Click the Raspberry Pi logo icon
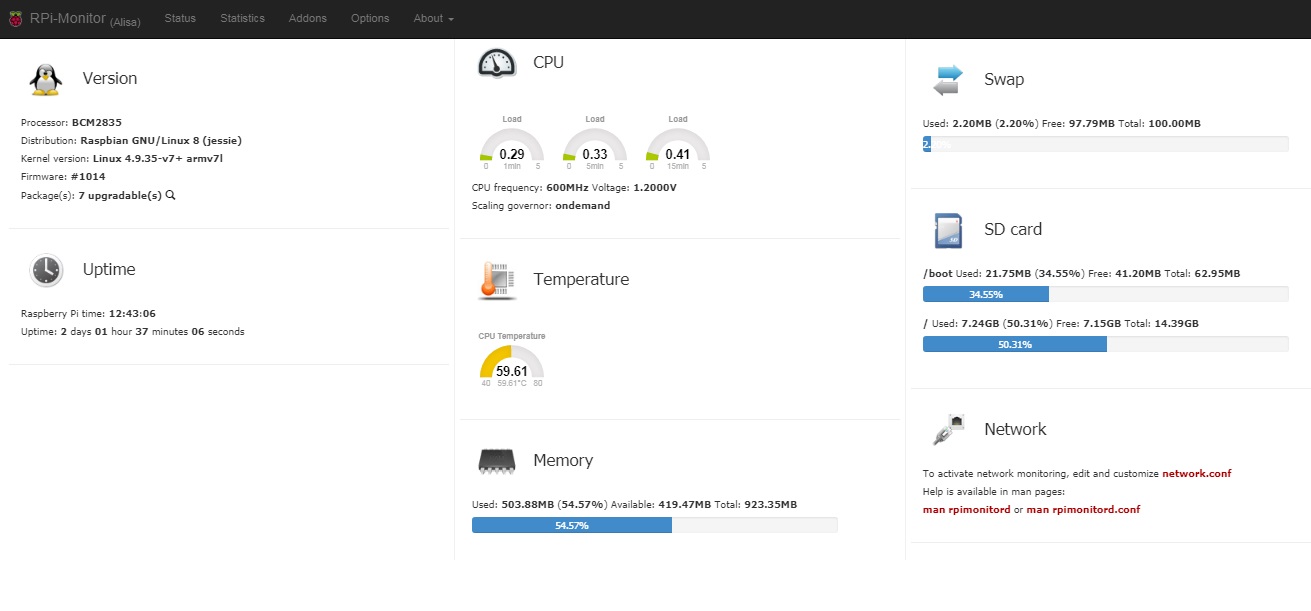Image resolution: width=1311 pixels, height=611 pixels. pos(15,18)
